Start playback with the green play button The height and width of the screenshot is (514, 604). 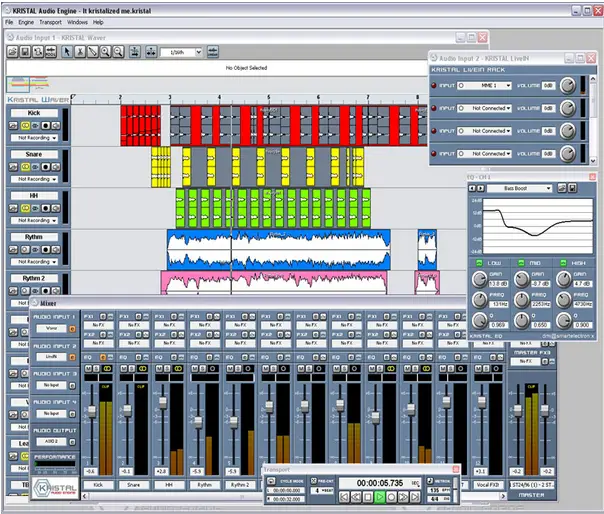[380, 497]
